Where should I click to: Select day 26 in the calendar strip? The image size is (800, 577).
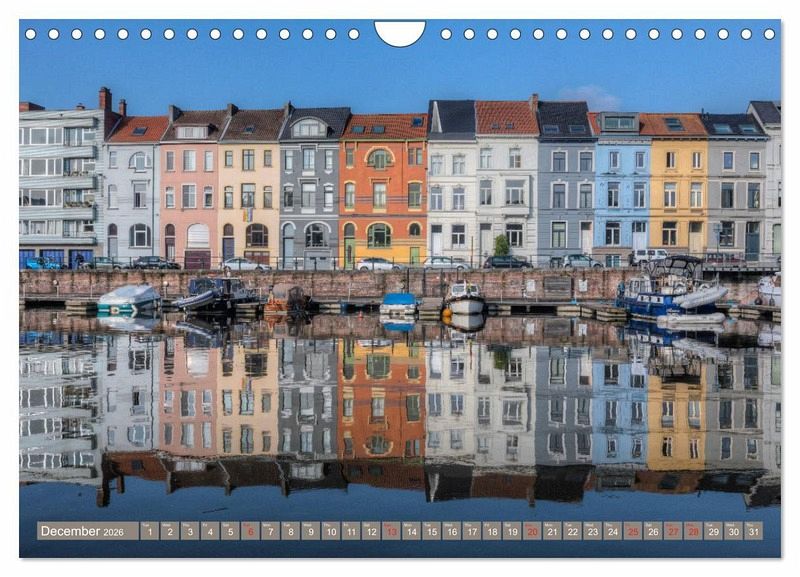654,531
